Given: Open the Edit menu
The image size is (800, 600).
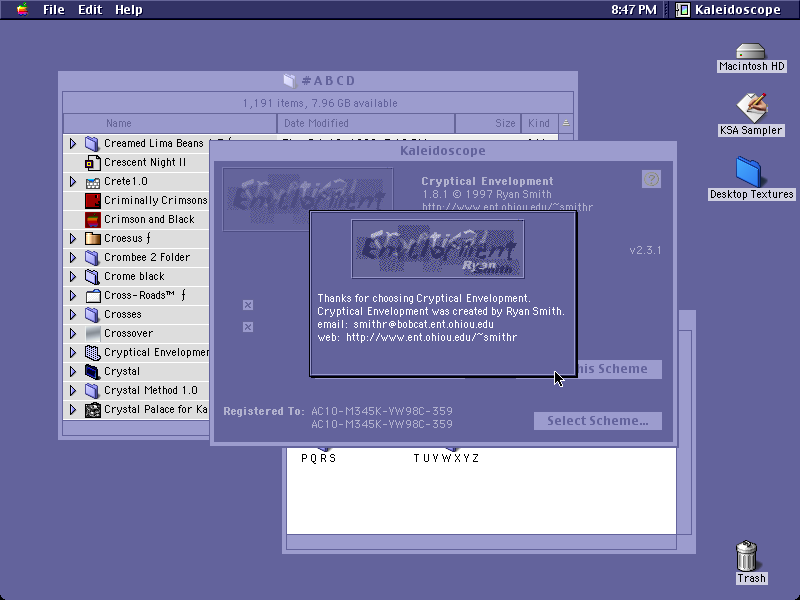Looking at the screenshot, I should click(90, 10).
